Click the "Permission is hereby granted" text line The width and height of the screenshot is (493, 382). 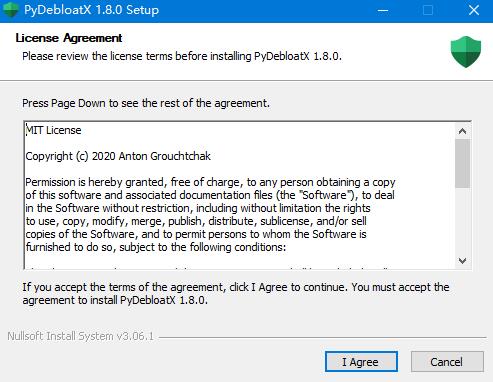tap(210, 182)
